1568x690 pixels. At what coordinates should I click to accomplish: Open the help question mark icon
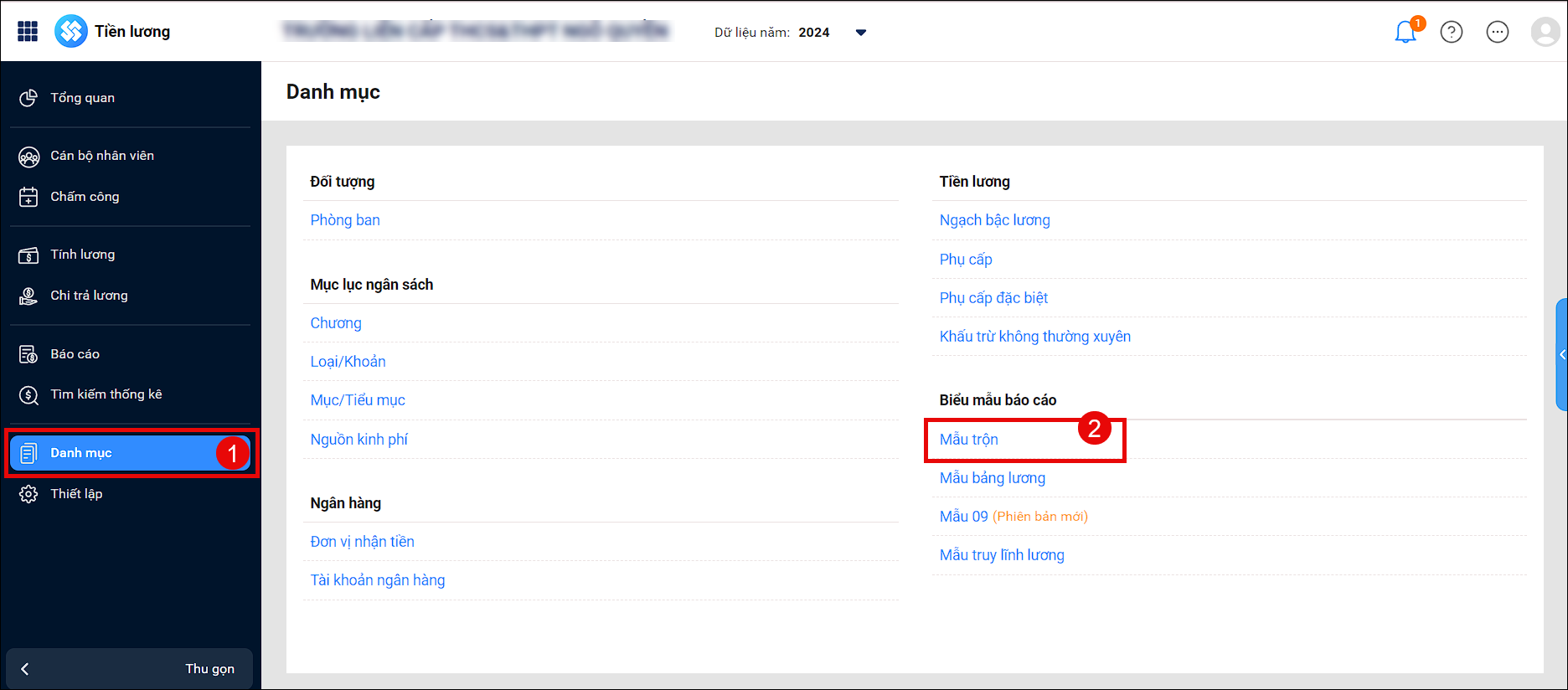tap(1452, 32)
